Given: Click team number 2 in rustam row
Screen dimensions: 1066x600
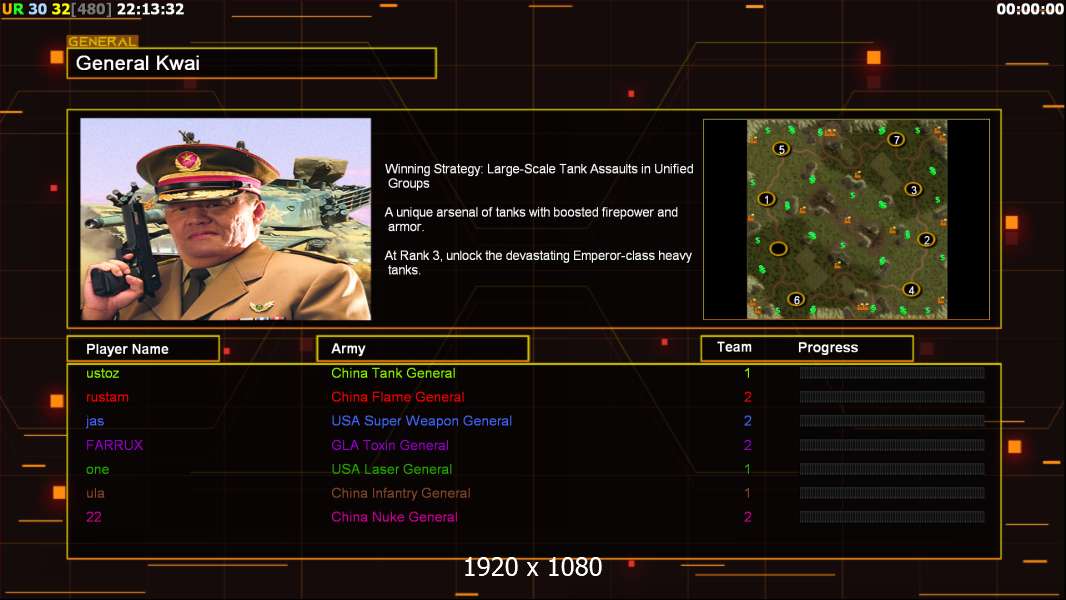Looking at the screenshot, I should point(747,397).
